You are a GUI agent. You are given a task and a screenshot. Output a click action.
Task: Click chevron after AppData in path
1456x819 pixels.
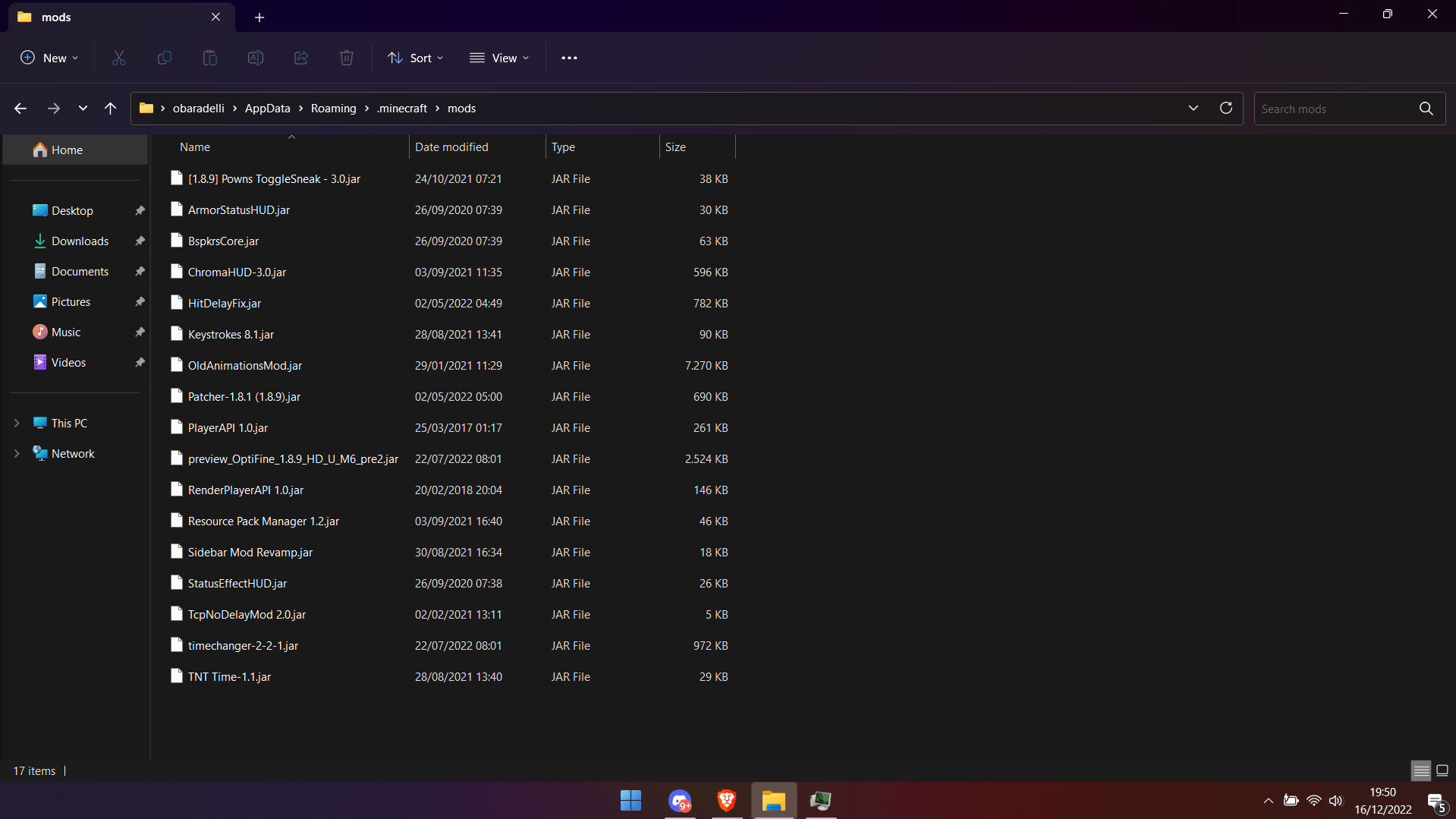pyautogui.click(x=300, y=109)
